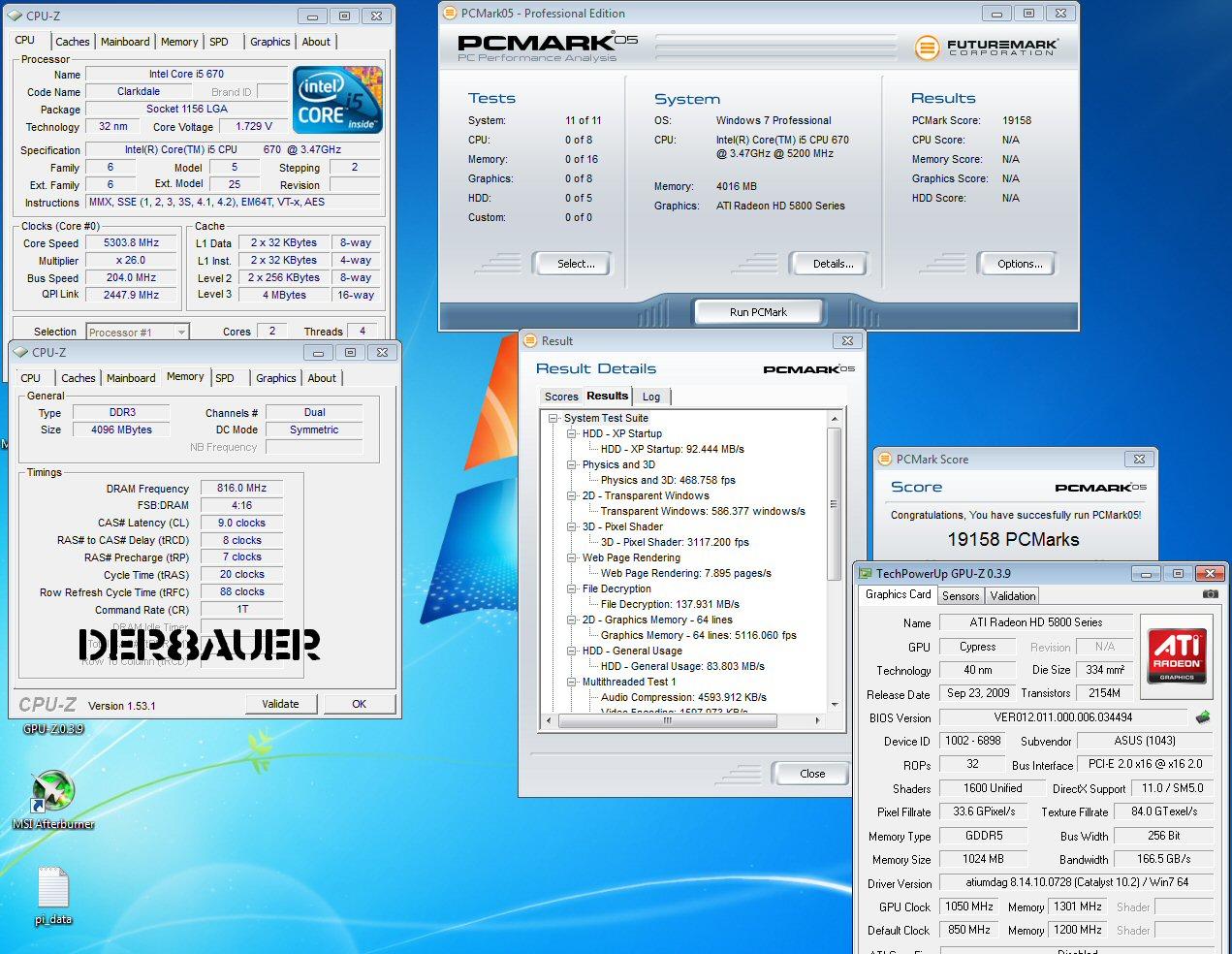Image resolution: width=1232 pixels, height=954 pixels.
Task: Click the GPU-Z Driver Version field
Action: point(1076,882)
